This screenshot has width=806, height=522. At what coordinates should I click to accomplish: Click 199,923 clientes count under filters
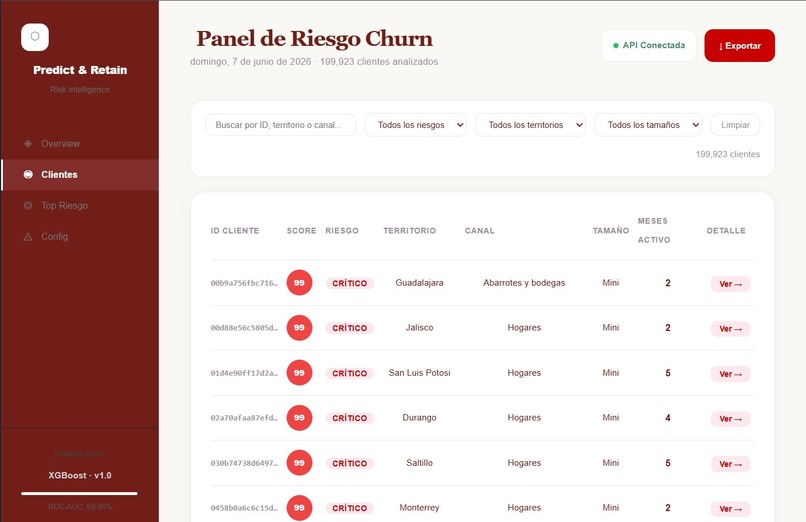(x=727, y=154)
